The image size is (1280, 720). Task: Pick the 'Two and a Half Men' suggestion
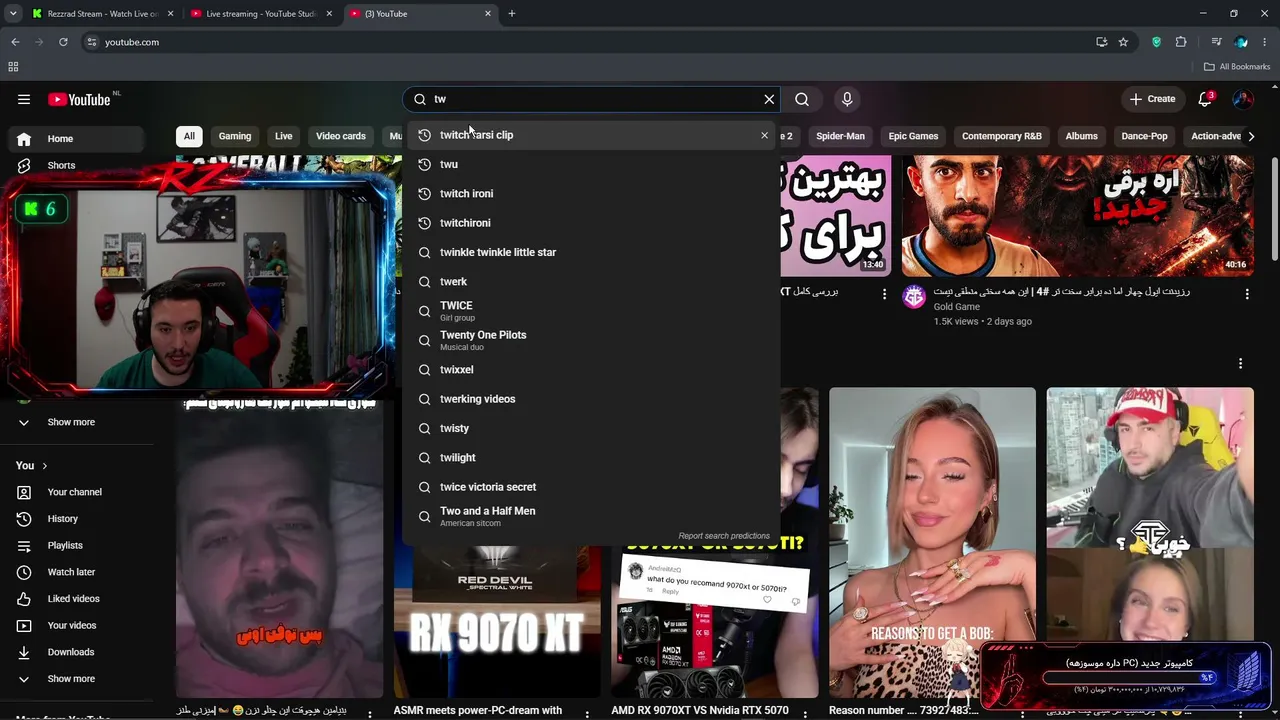(592, 516)
